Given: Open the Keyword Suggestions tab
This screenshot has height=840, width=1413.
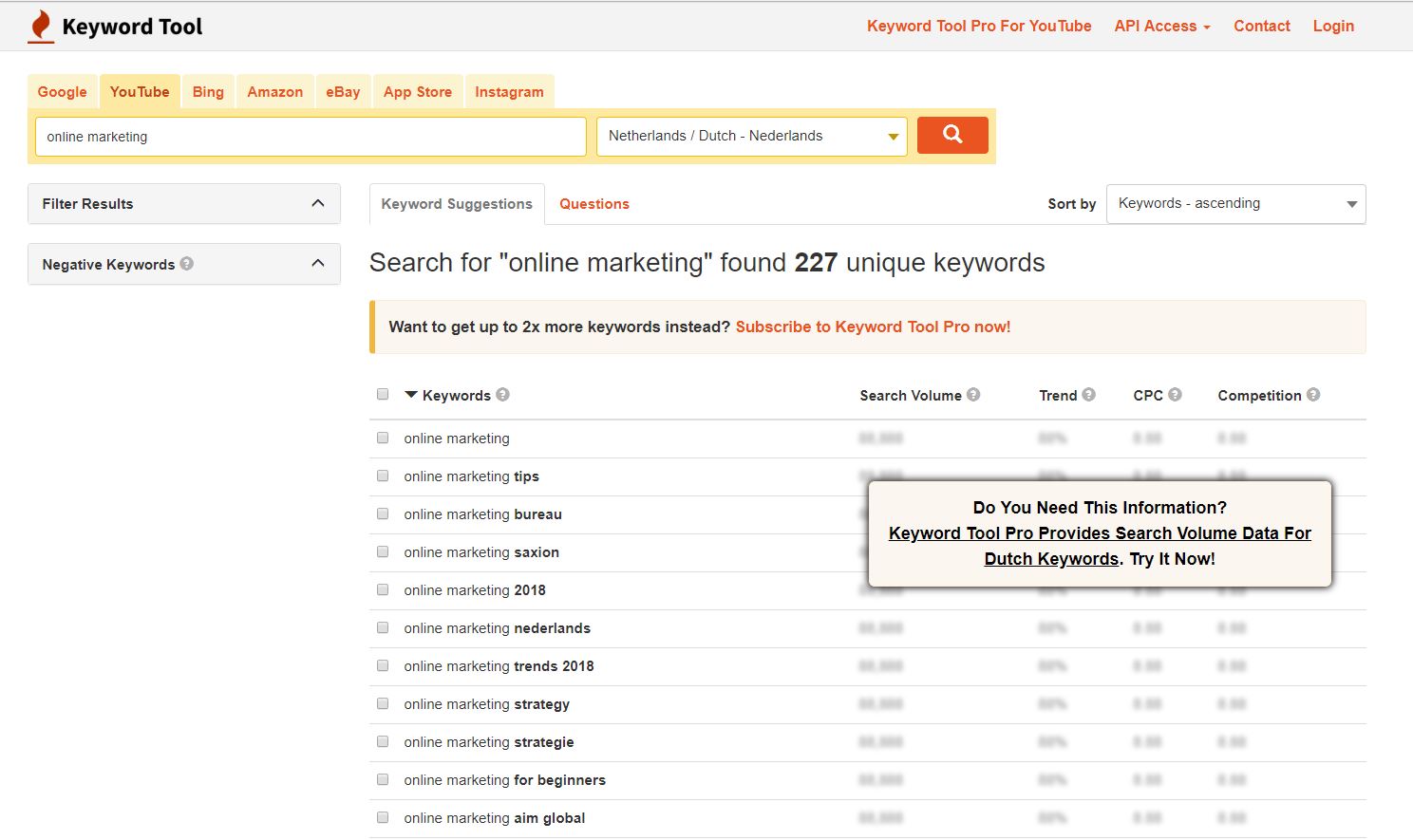Looking at the screenshot, I should pyautogui.click(x=457, y=204).
